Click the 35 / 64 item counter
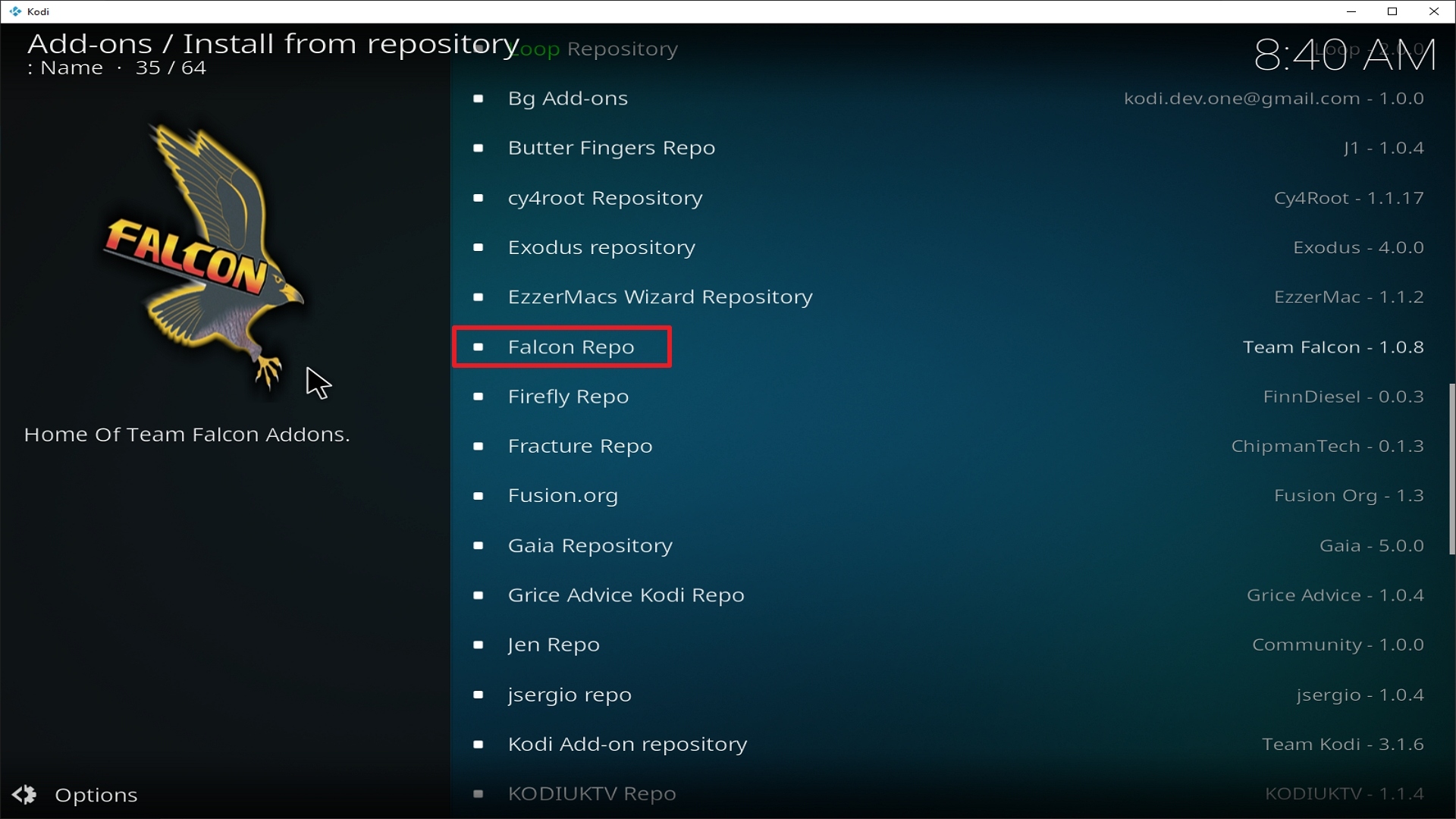Image resolution: width=1456 pixels, height=819 pixels. [171, 68]
